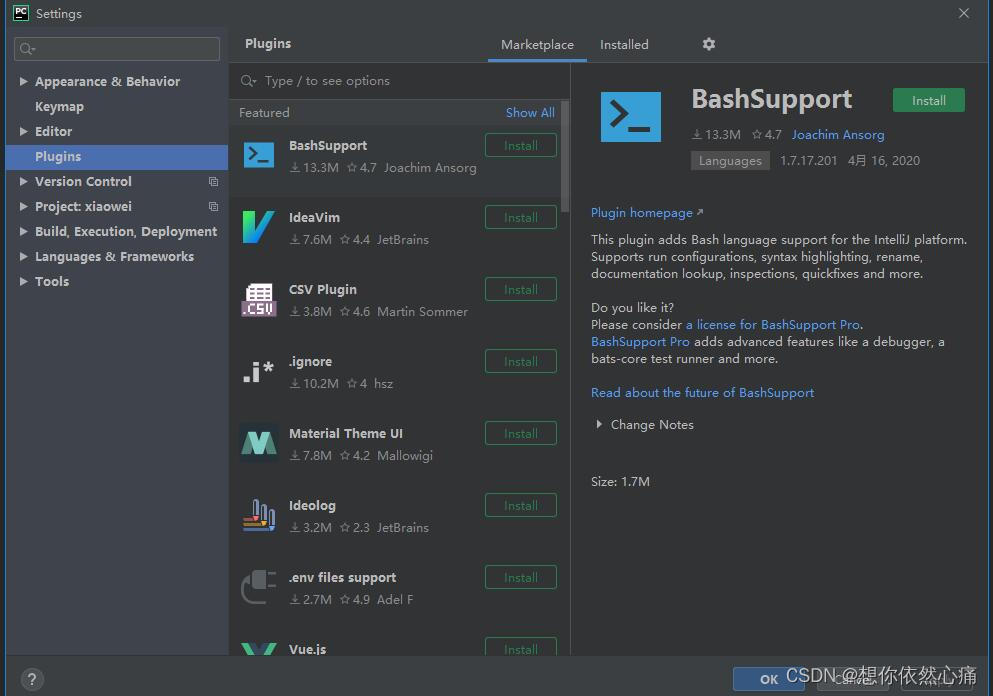The width and height of the screenshot is (993, 696).
Task: Install the IdeaVim plugin
Action: click(x=521, y=217)
